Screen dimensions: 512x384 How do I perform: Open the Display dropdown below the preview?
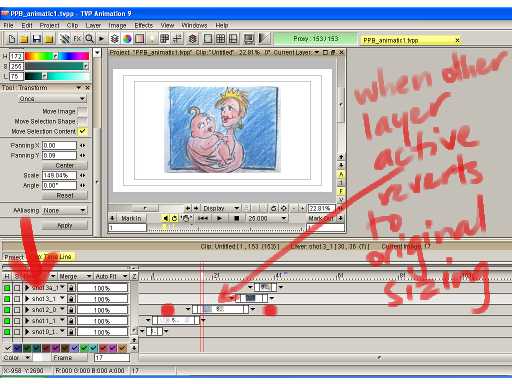(x=220, y=208)
